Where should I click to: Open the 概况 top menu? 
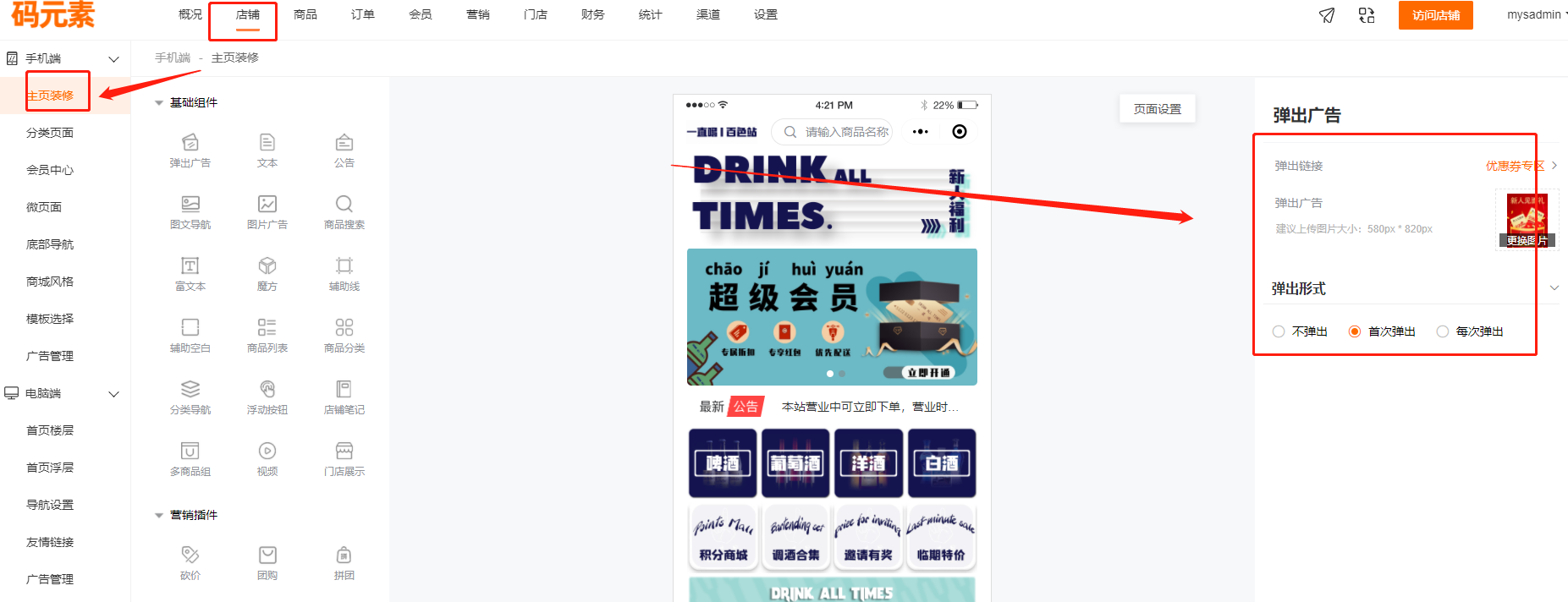coord(190,14)
